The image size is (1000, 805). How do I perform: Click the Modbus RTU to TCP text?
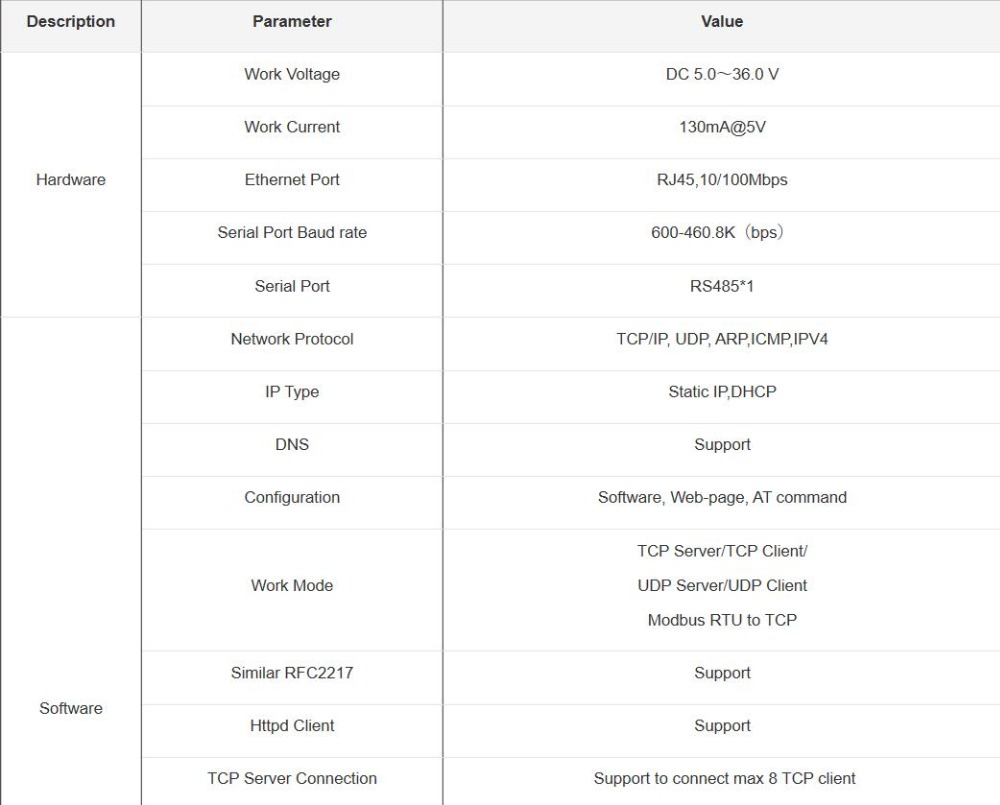click(722, 620)
